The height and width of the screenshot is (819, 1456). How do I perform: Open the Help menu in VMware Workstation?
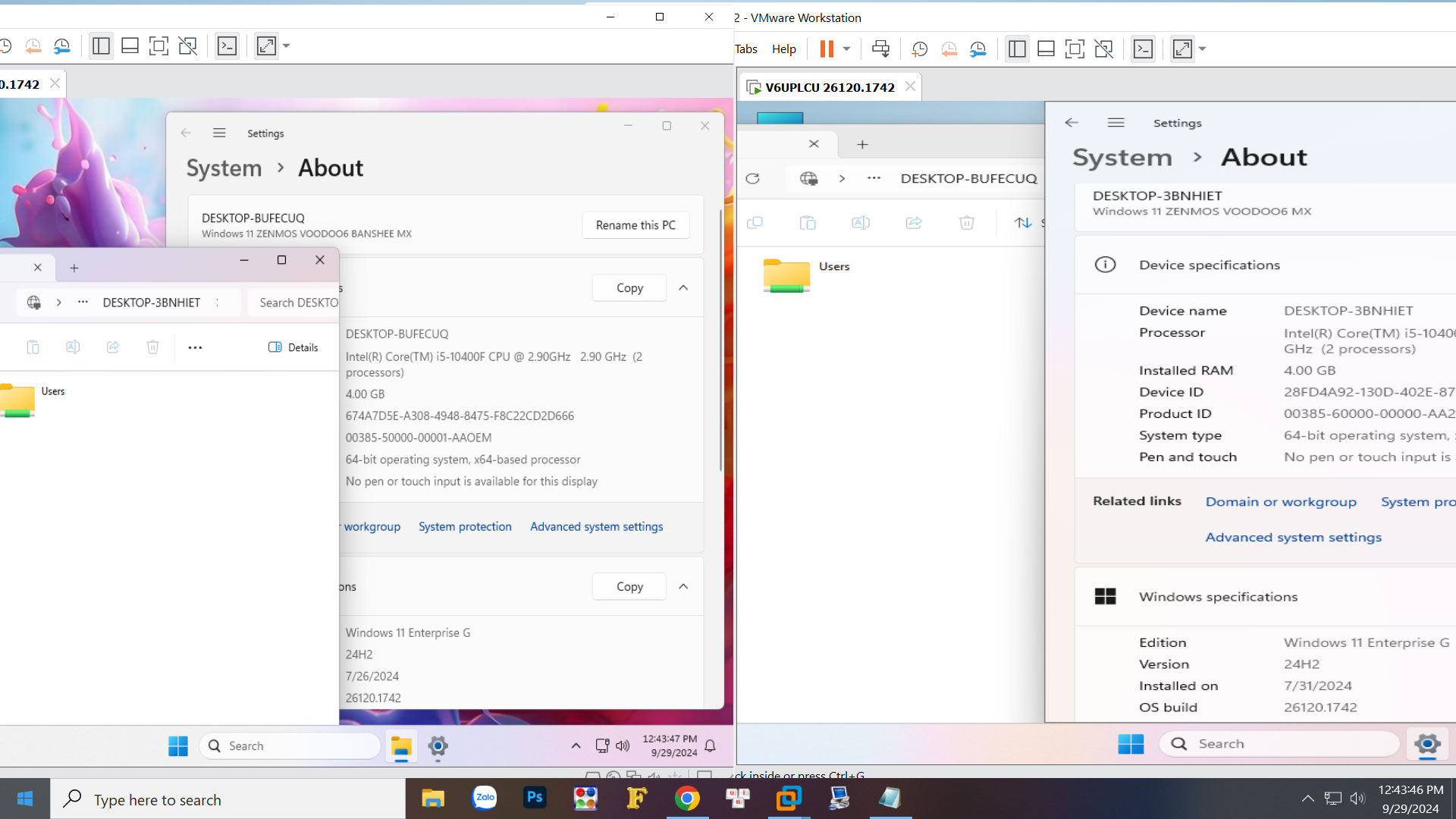(783, 49)
